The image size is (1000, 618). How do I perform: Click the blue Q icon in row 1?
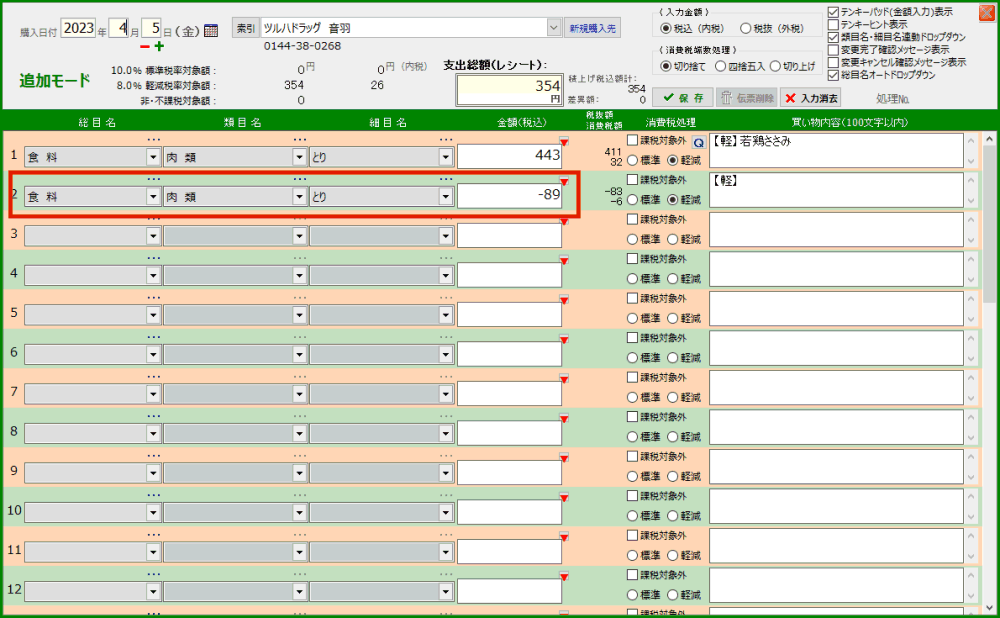click(x=699, y=143)
